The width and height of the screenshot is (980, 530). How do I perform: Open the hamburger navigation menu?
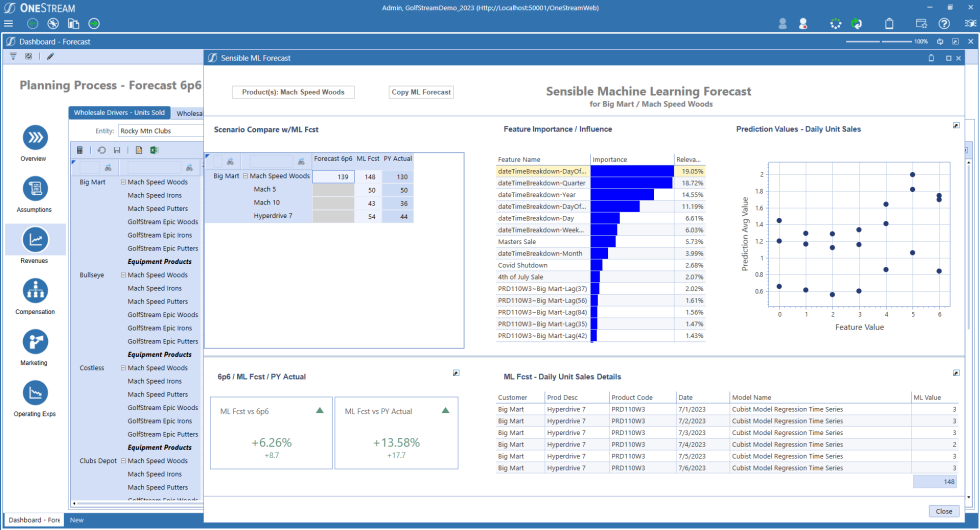(9, 23)
